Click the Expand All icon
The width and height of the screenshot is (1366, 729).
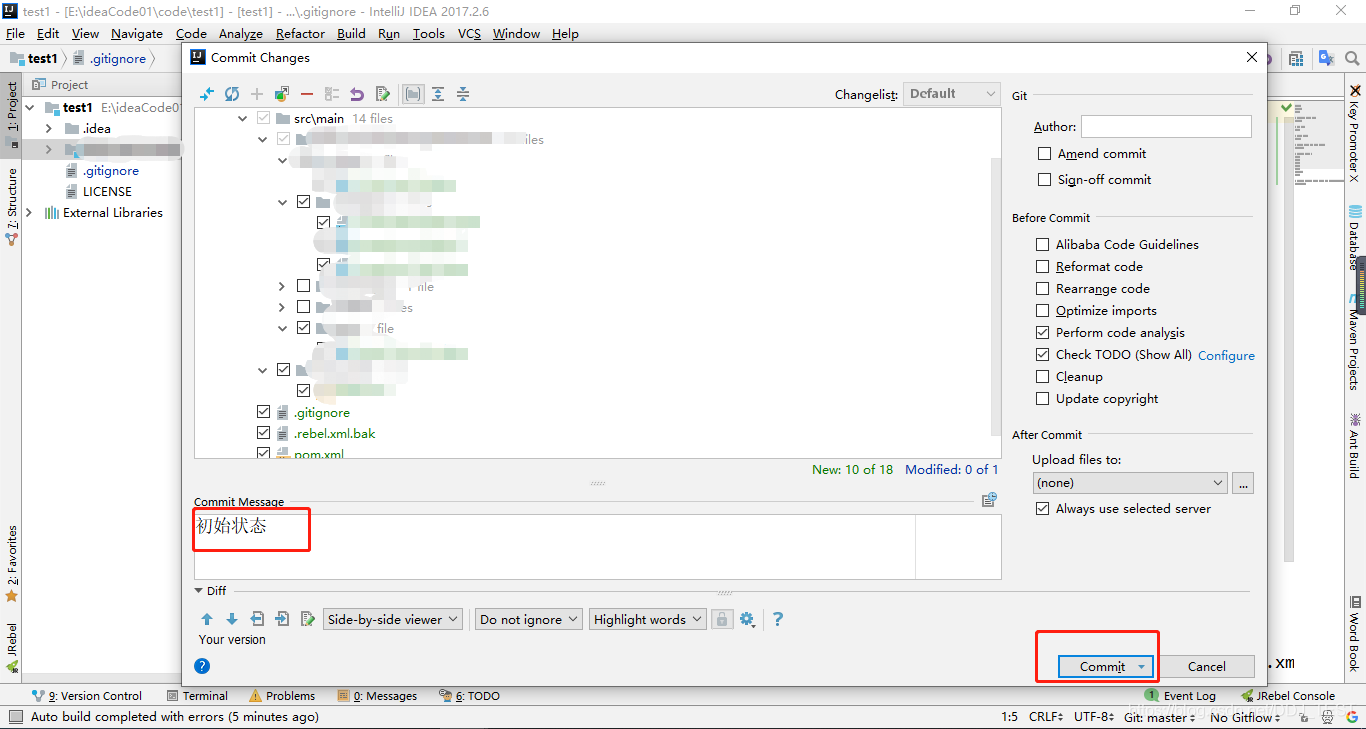pyautogui.click(x=438, y=94)
